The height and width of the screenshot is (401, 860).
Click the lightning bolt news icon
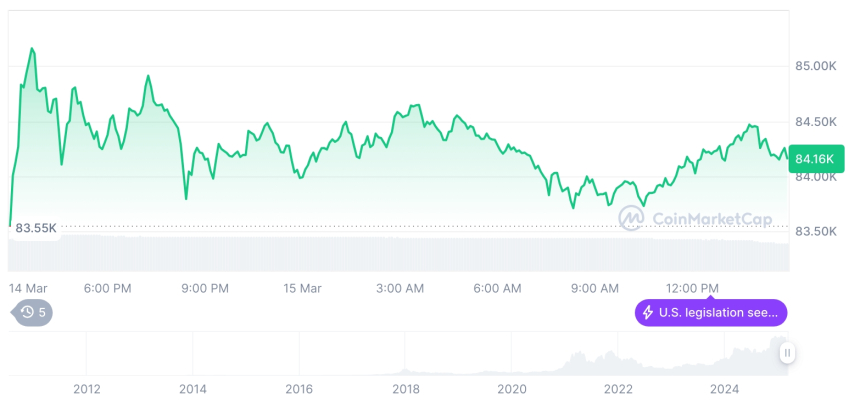(x=648, y=313)
